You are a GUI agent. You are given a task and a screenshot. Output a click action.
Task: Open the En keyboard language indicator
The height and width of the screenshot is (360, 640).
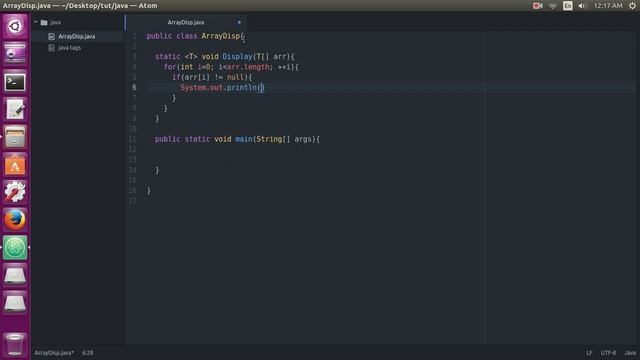(x=567, y=6)
